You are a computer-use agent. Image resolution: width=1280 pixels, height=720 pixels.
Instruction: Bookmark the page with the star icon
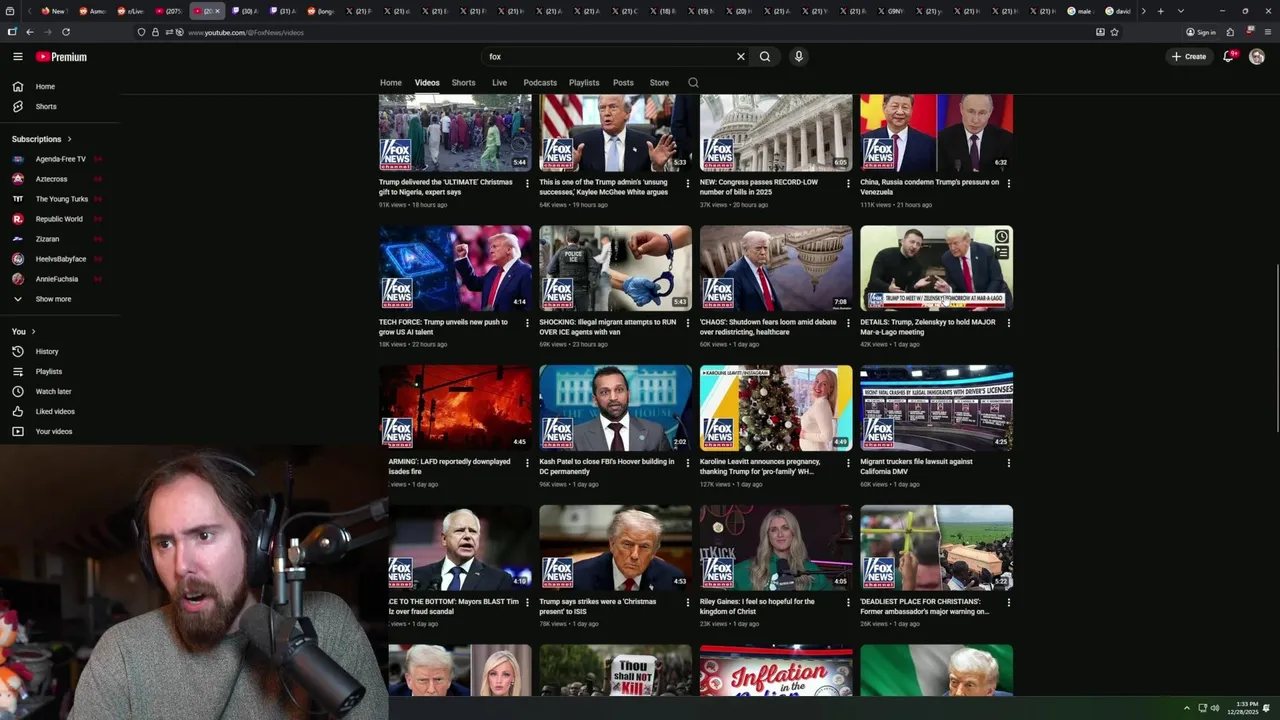(x=1114, y=32)
